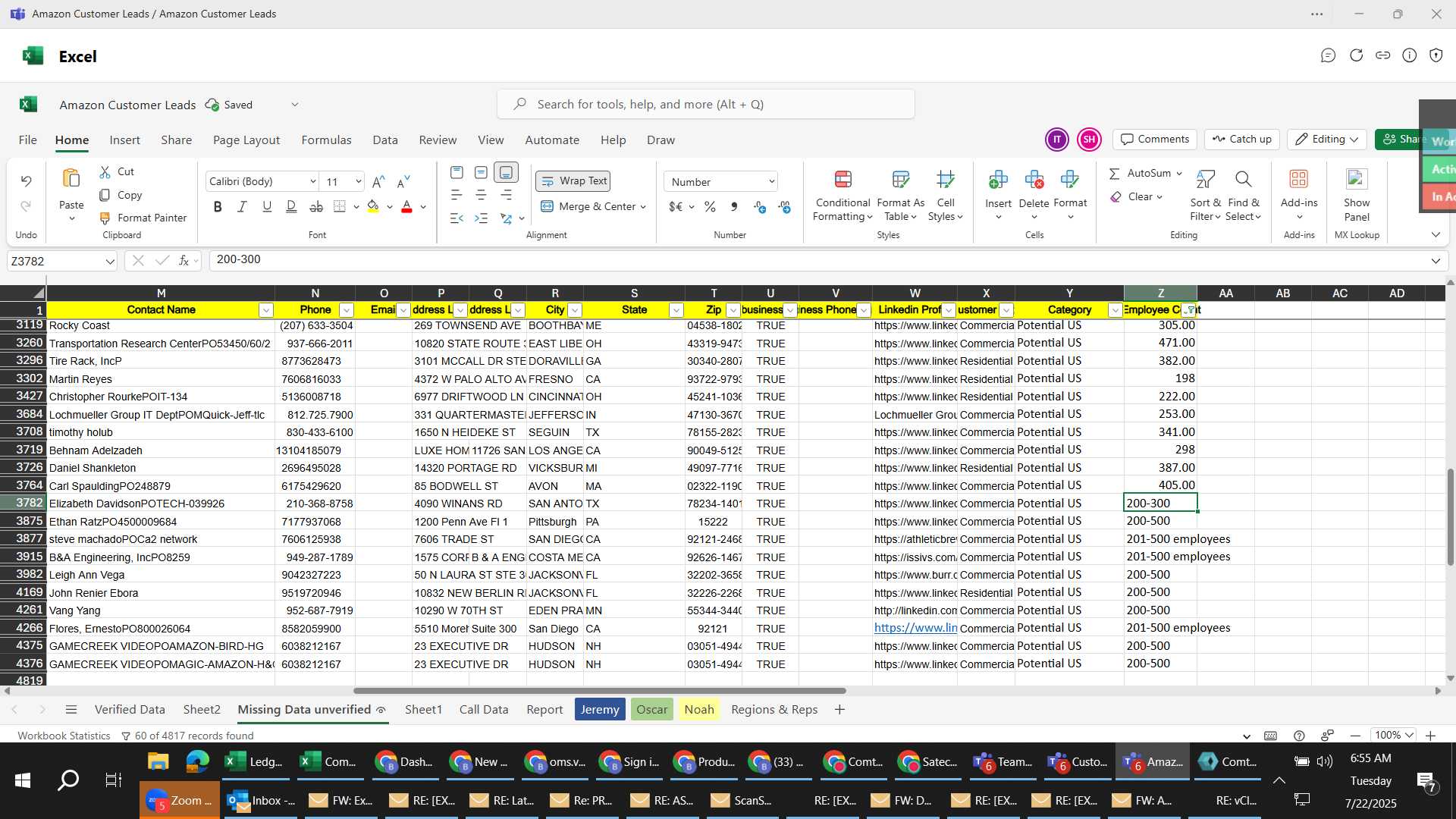Open Contact Name column filter dropdown
The image size is (1456, 819).
[x=265, y=310]
